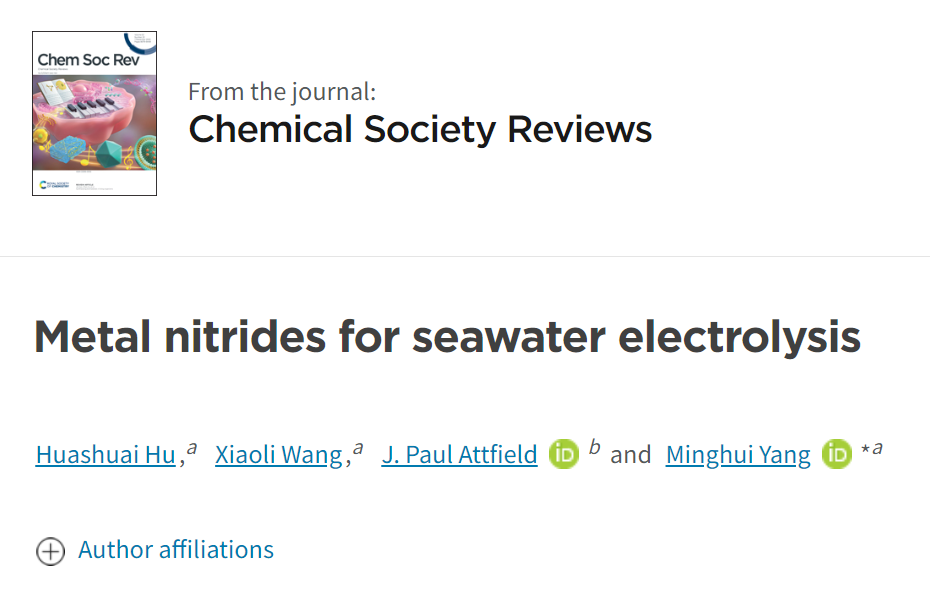Click the From the journal label

pyautogui.click(x=282, y=92)
